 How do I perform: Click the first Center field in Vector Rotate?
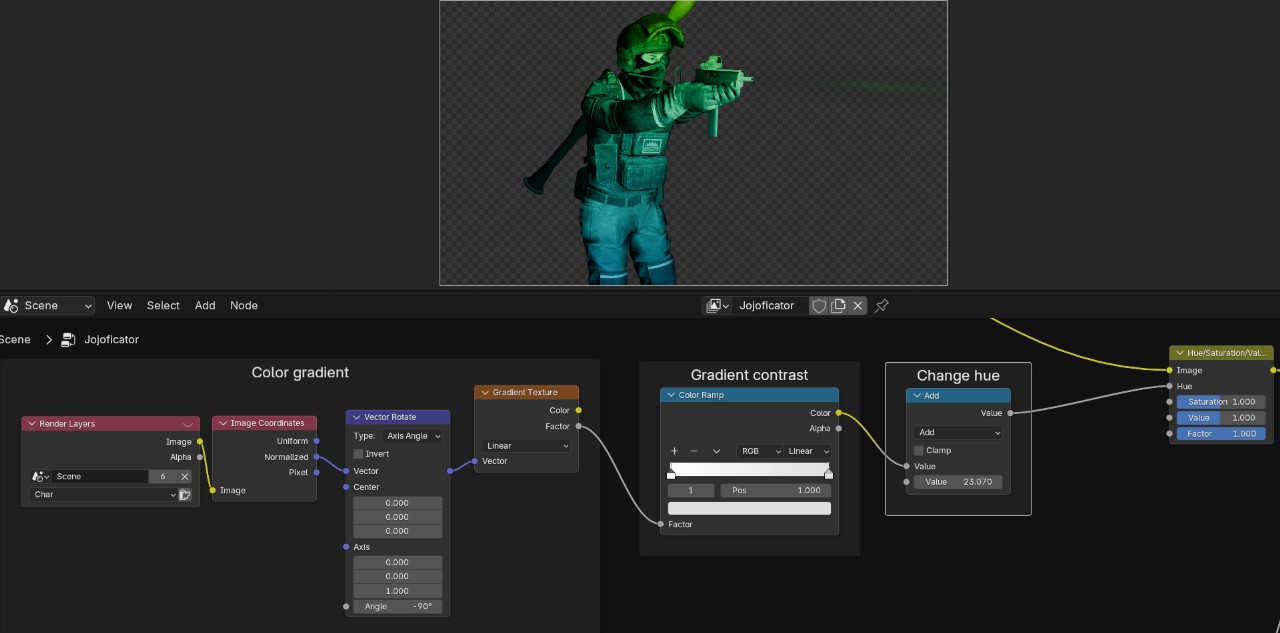(397, 503)
